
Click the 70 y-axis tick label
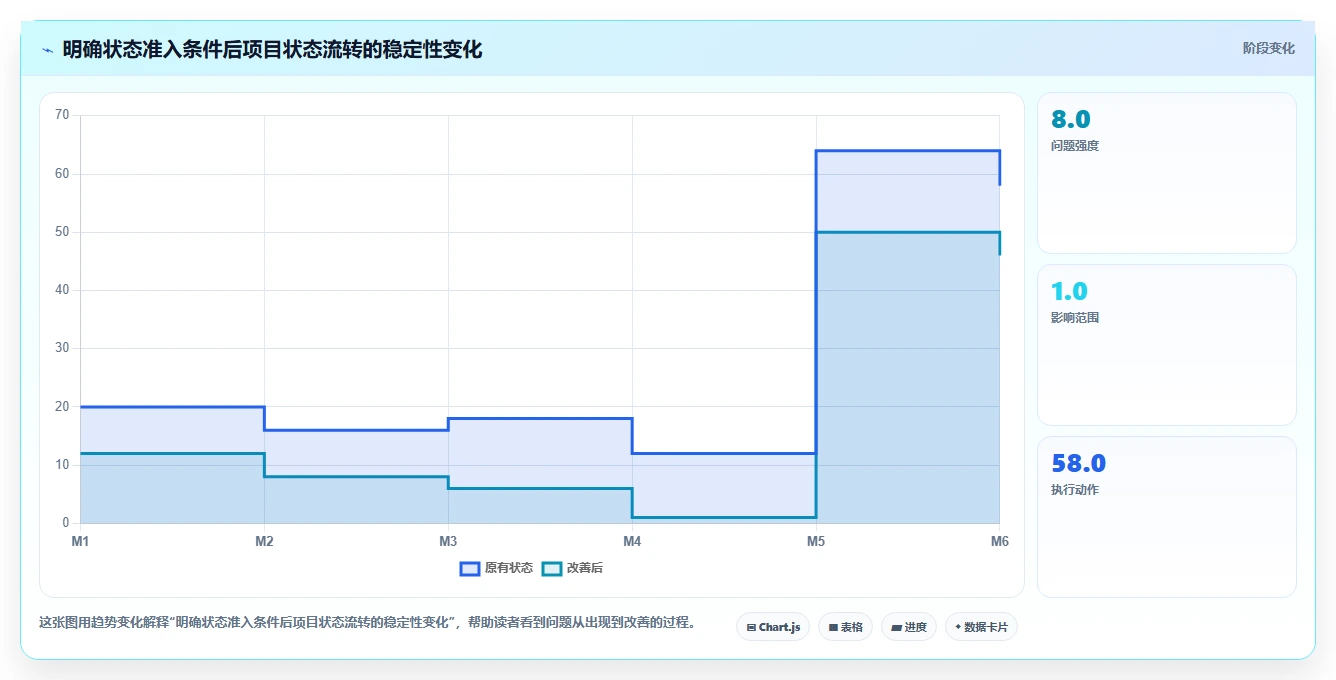coord(62,115)
